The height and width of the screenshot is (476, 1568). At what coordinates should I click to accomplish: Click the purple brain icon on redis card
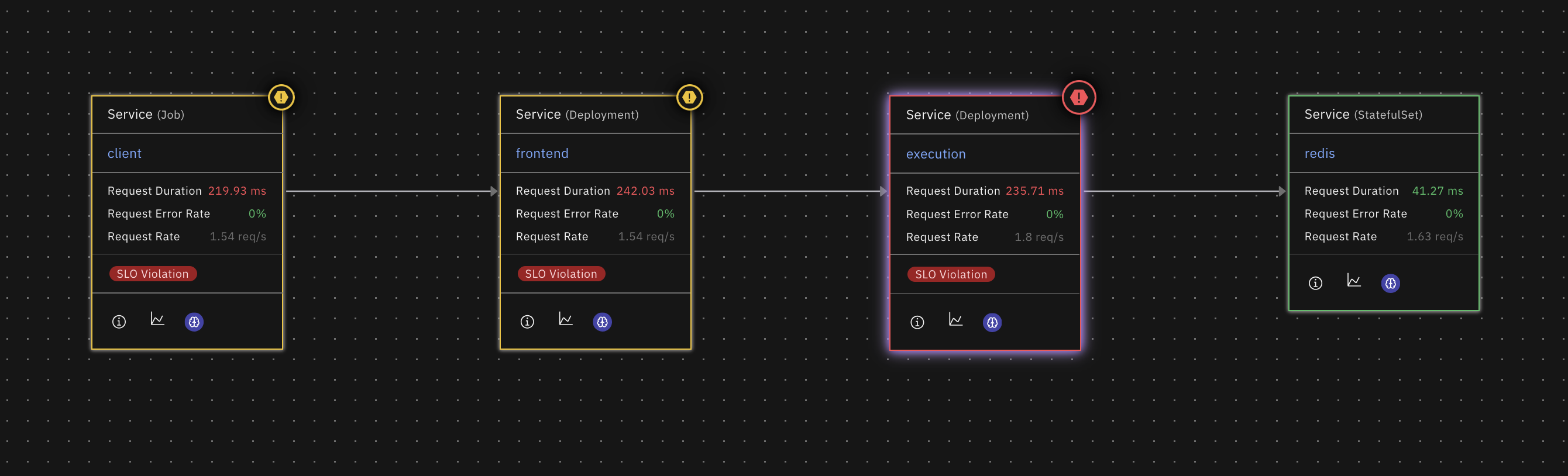(x=1390, y=284)
